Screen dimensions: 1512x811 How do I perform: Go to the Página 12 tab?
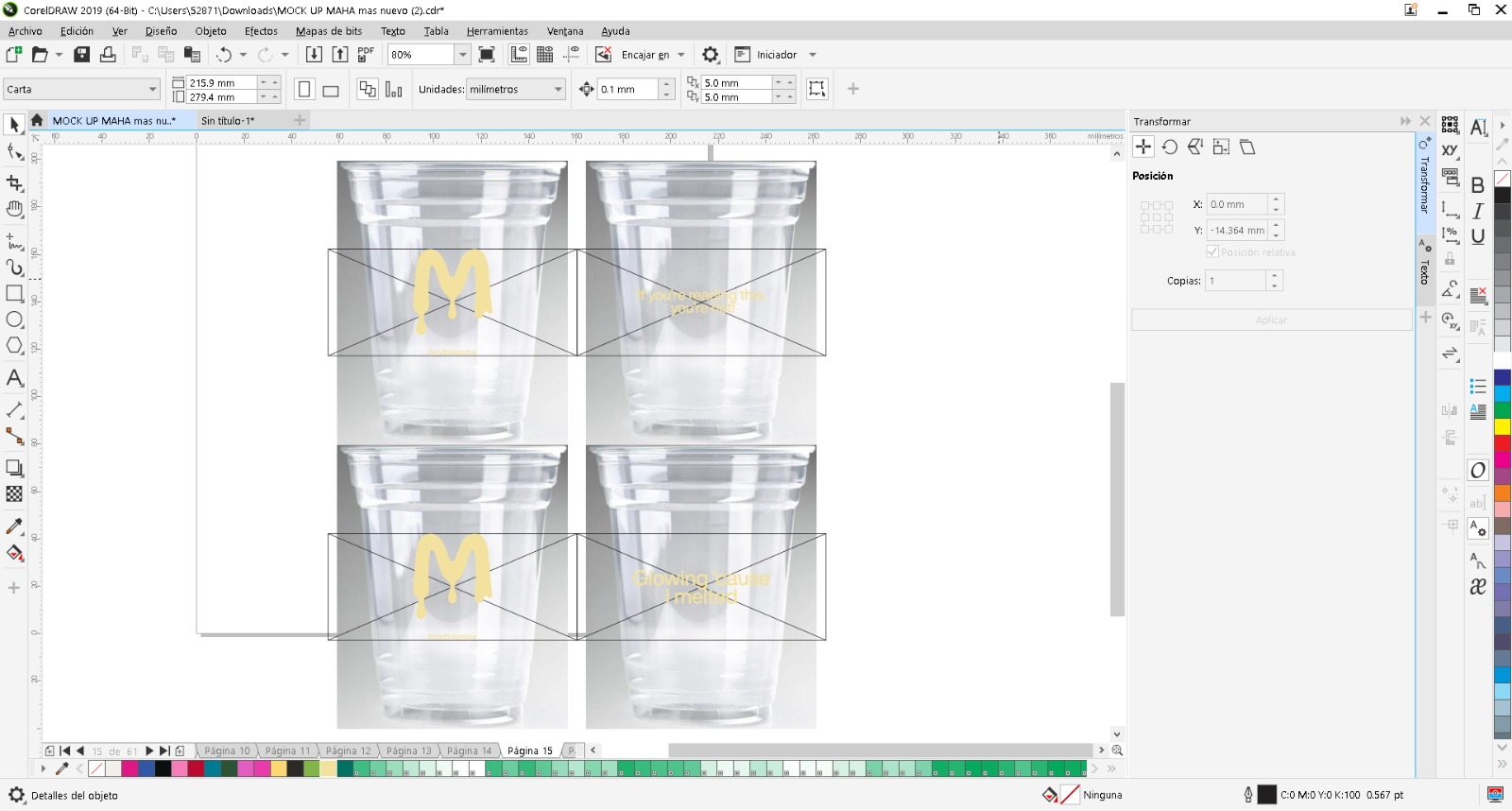pyautogui.click(x=349, y=751)
